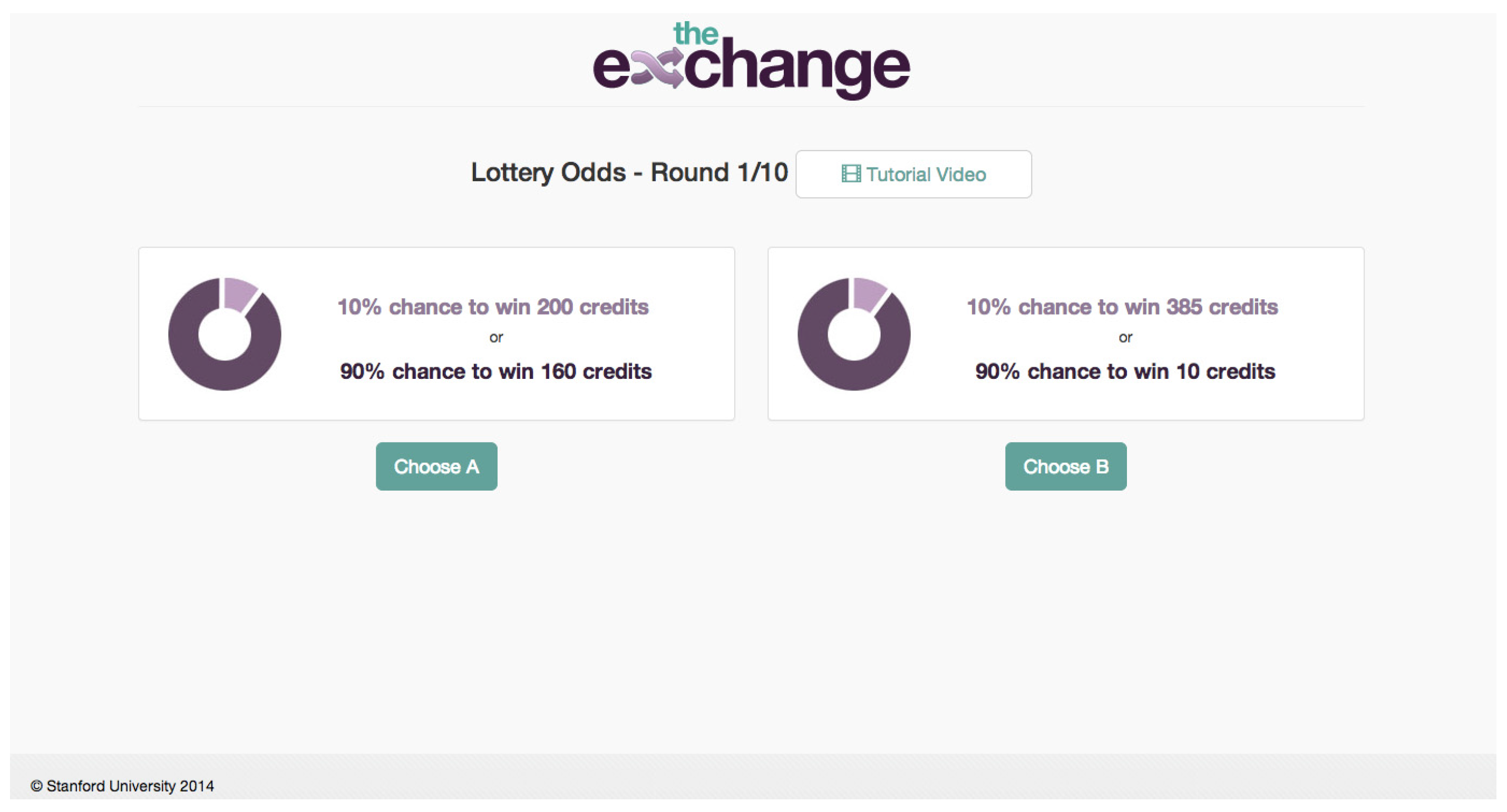
Task: Click the light purple slice of the right donut chart
Action: click(x=869, y=292)
